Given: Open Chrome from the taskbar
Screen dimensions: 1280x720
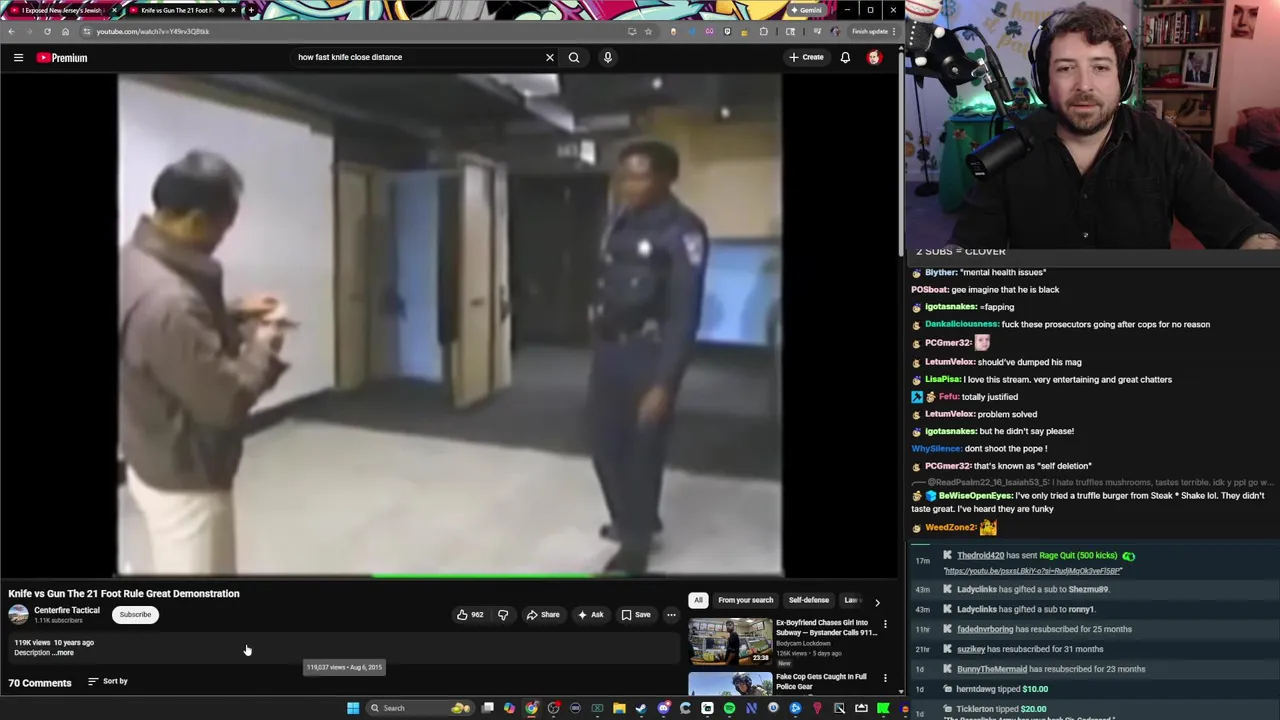Looking at the screenshot, I should pyautogui.click(x=531, y=708).
